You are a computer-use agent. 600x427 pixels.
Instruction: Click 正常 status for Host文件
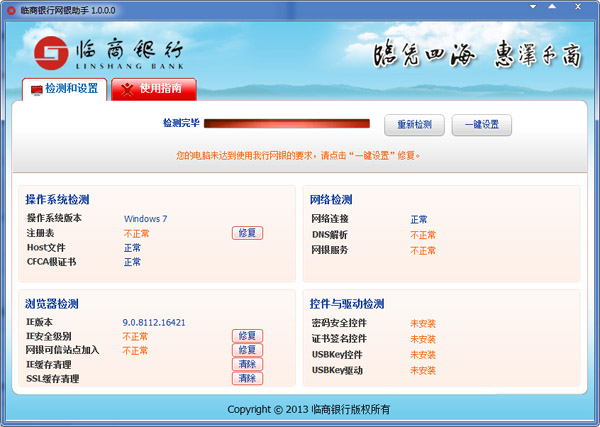(x=132, y=248)
